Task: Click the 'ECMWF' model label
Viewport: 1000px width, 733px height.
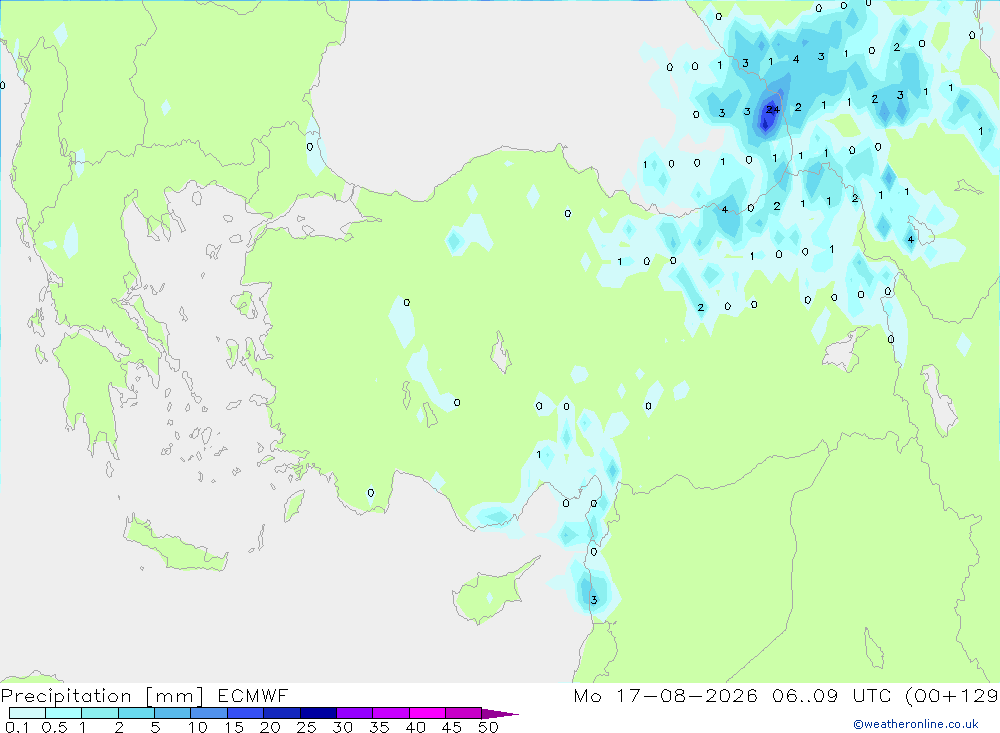Action: click(253, 695)
